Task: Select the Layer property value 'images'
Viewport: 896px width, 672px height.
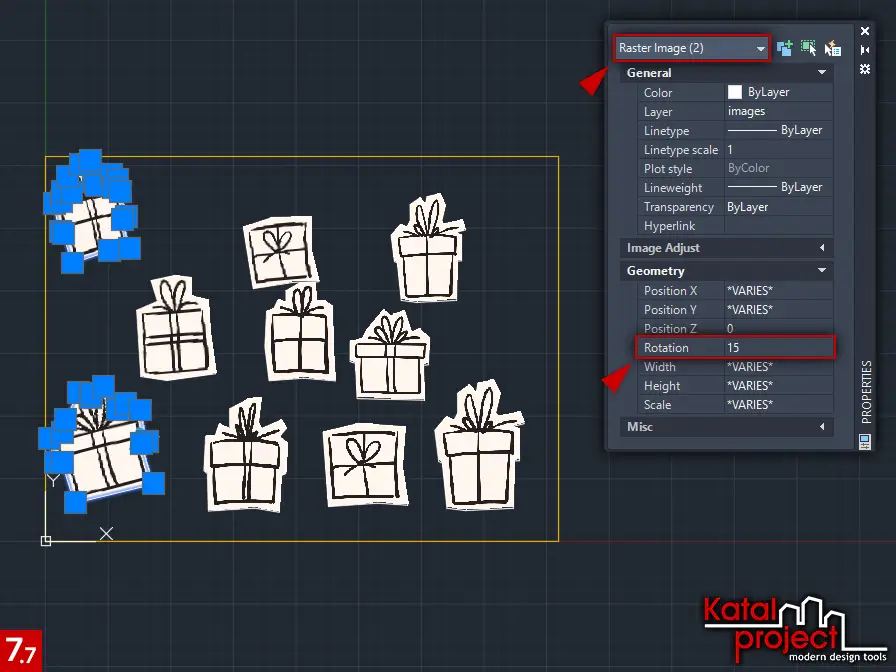Action: [x=778, y=112]
